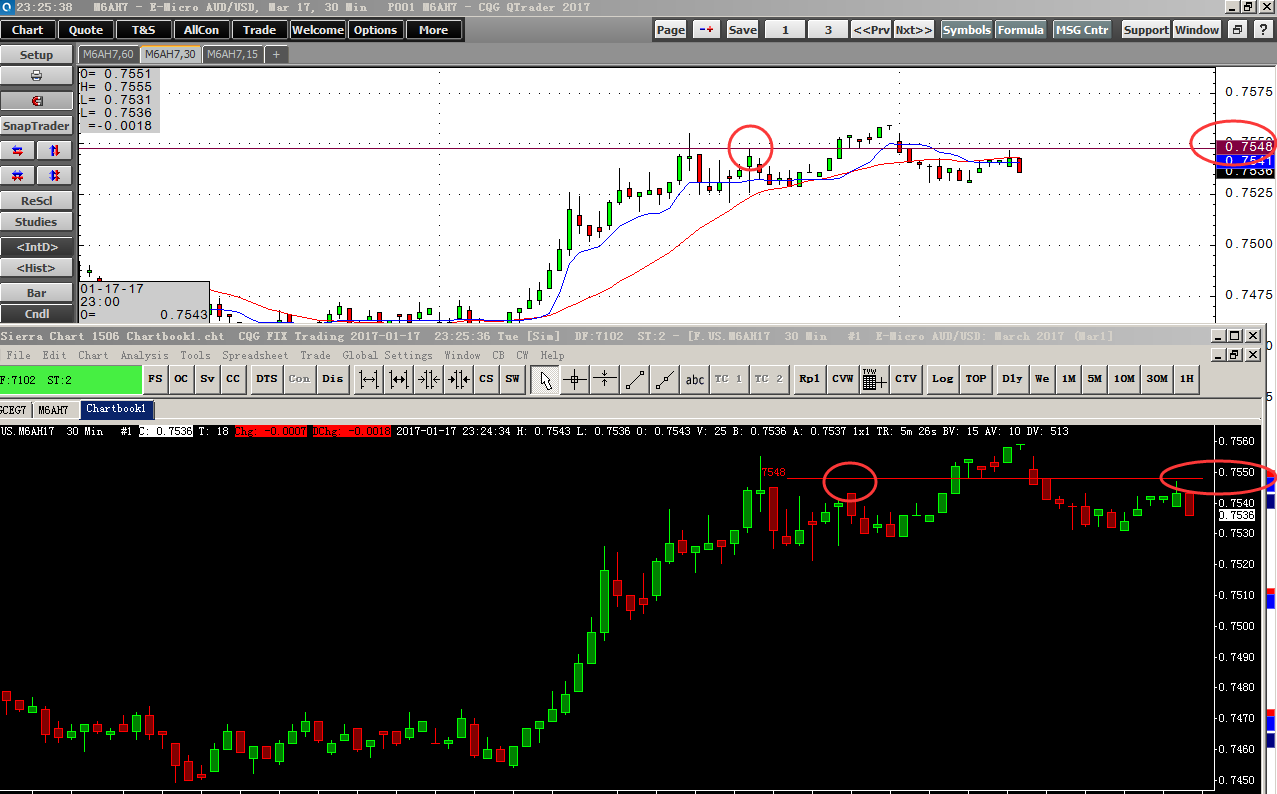Image resolution: width=1277 pixels, height=794 pixels.
Task: Open the Spreadsheet menu
Action: pos(255,355)
